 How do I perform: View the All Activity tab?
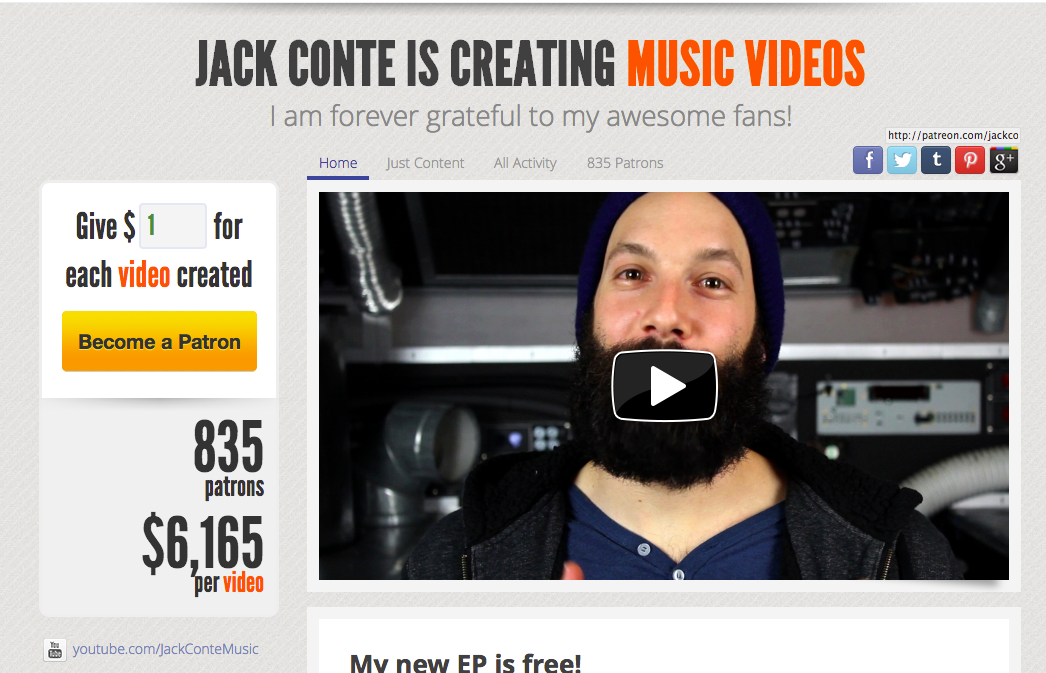coord(525,163)
